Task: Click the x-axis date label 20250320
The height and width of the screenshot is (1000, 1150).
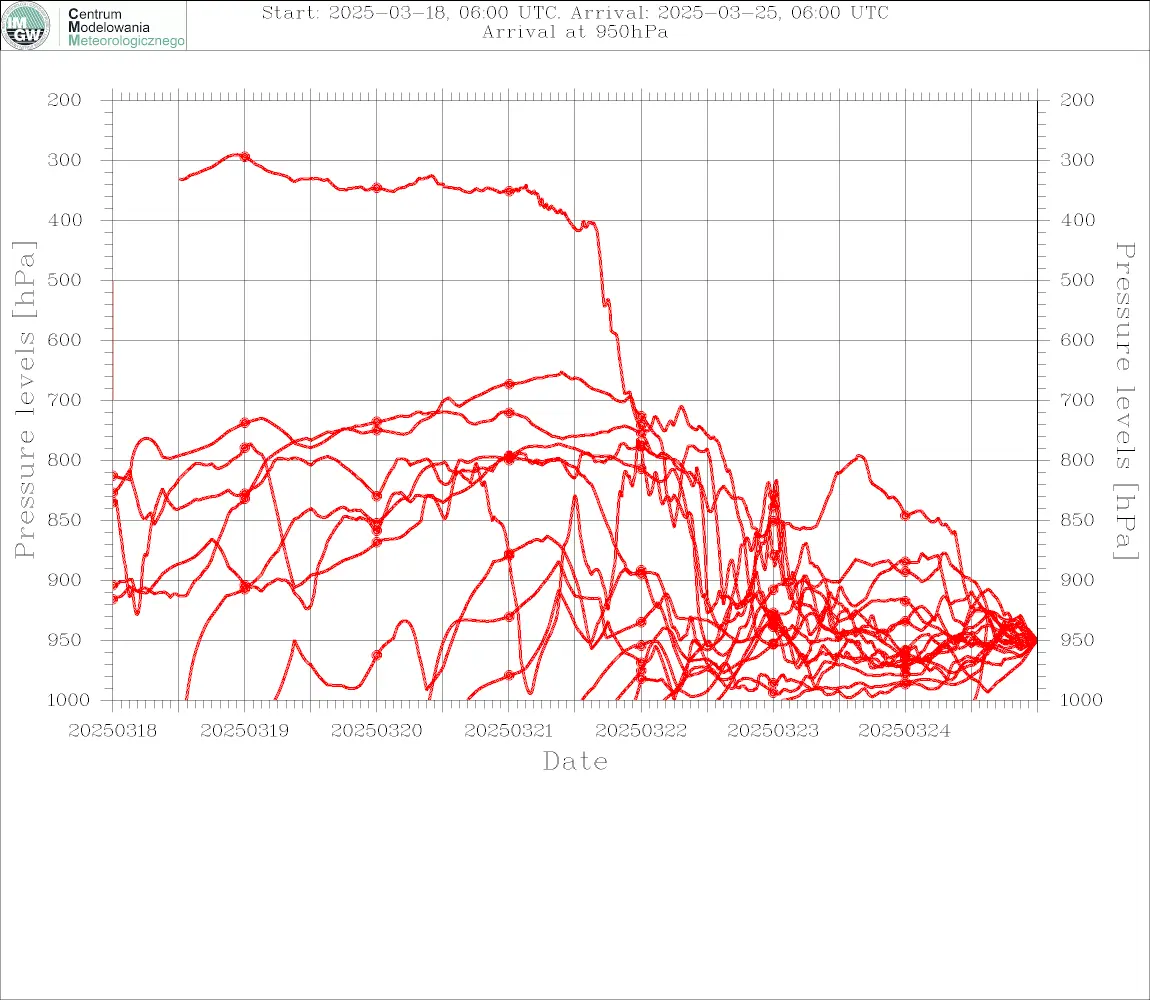Action: pos(376,731)
